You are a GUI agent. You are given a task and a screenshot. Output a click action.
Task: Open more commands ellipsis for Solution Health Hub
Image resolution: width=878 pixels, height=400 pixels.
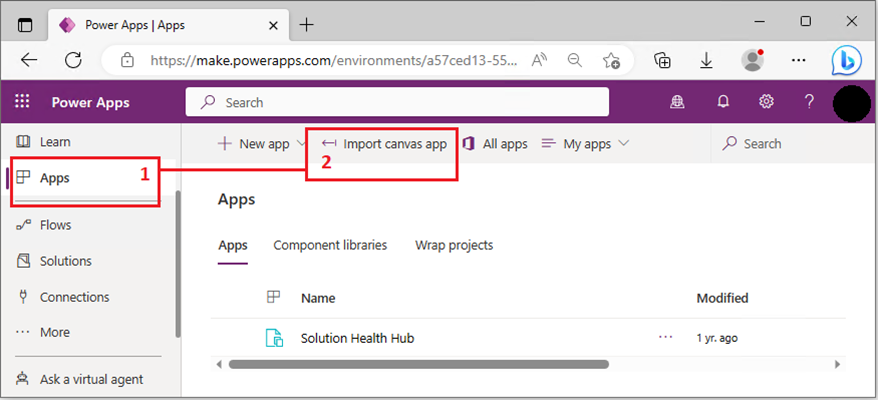(x=665, y=337)
